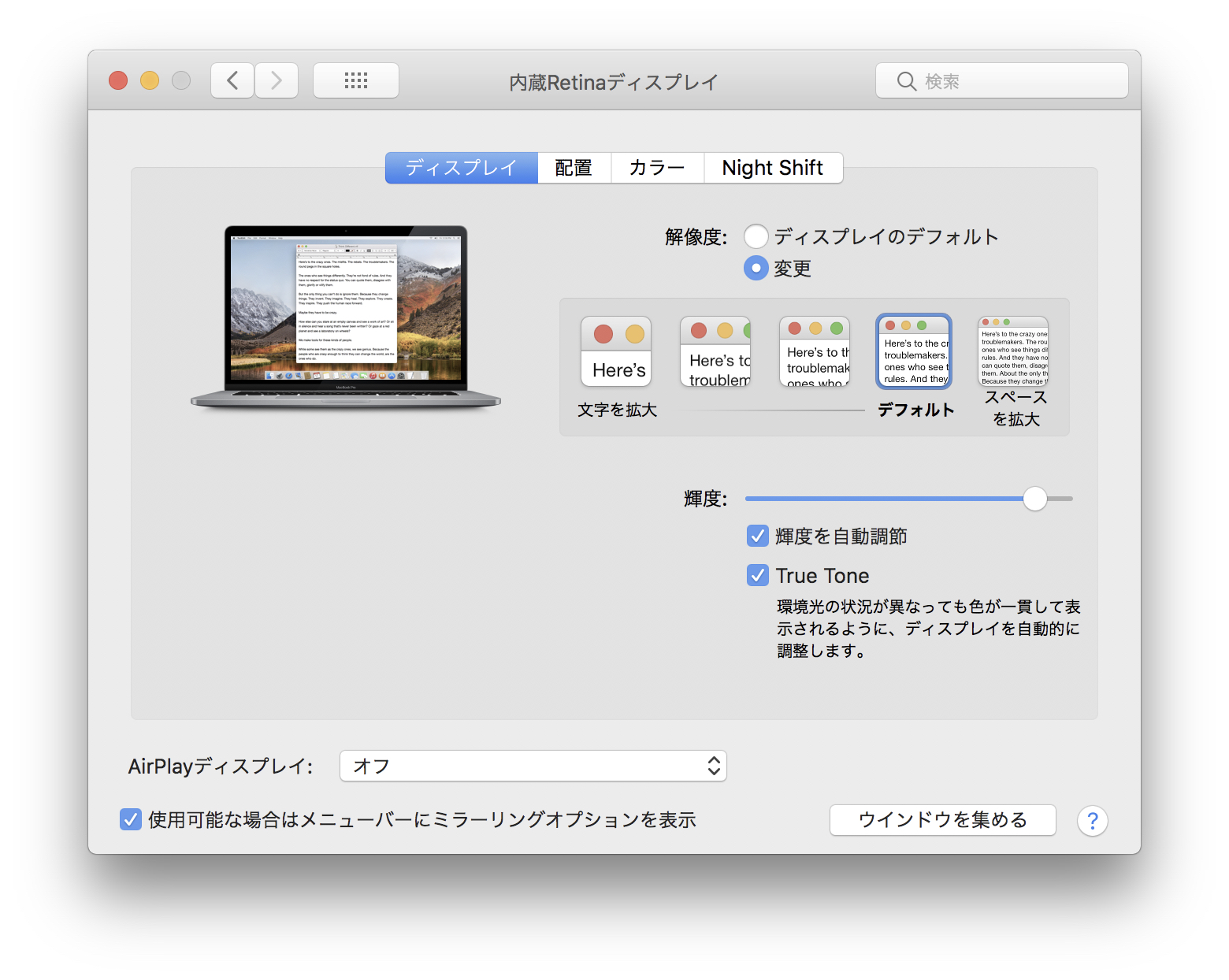Click the forward navigation arrow

click(277, 80)
